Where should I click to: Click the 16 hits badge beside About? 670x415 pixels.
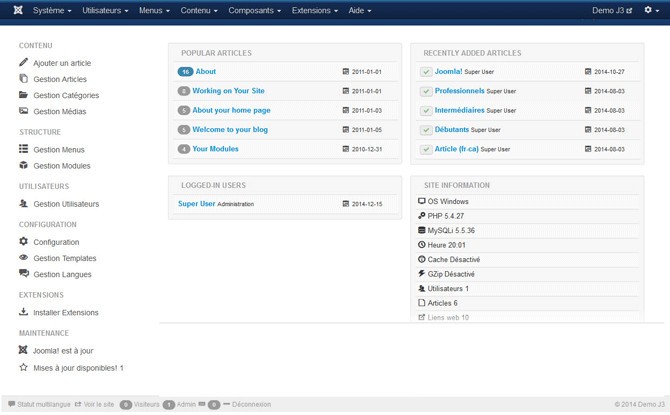click(x=184, y=72)
